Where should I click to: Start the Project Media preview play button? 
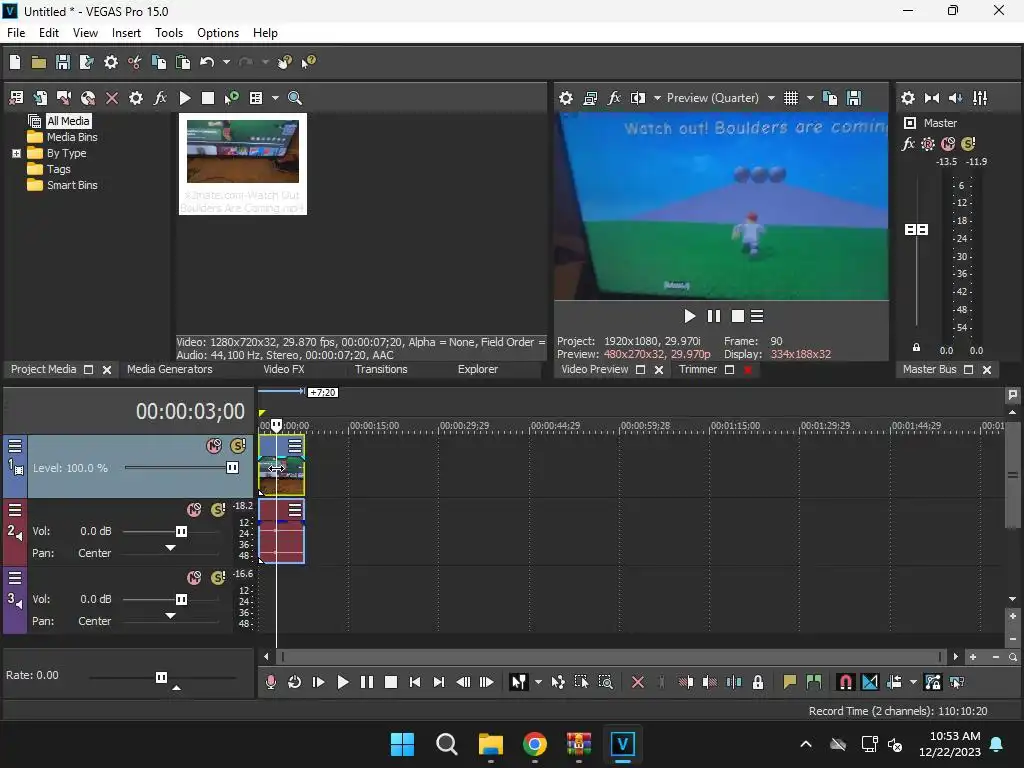click(x=185, y=98)
